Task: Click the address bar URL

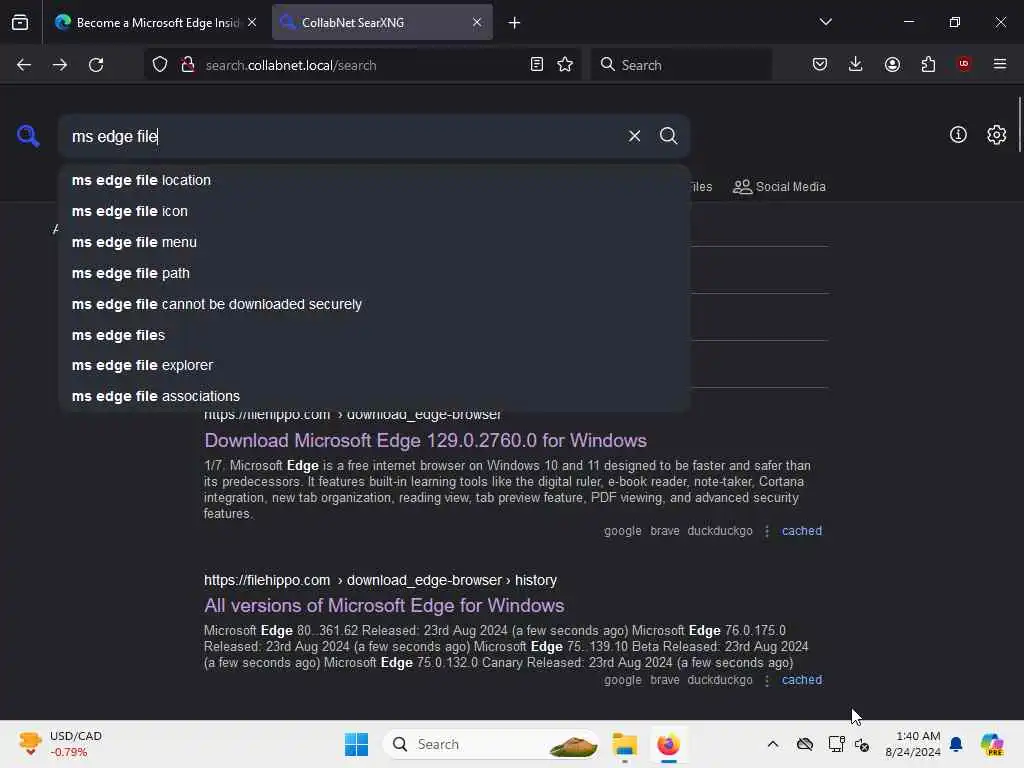Action: 291,65
